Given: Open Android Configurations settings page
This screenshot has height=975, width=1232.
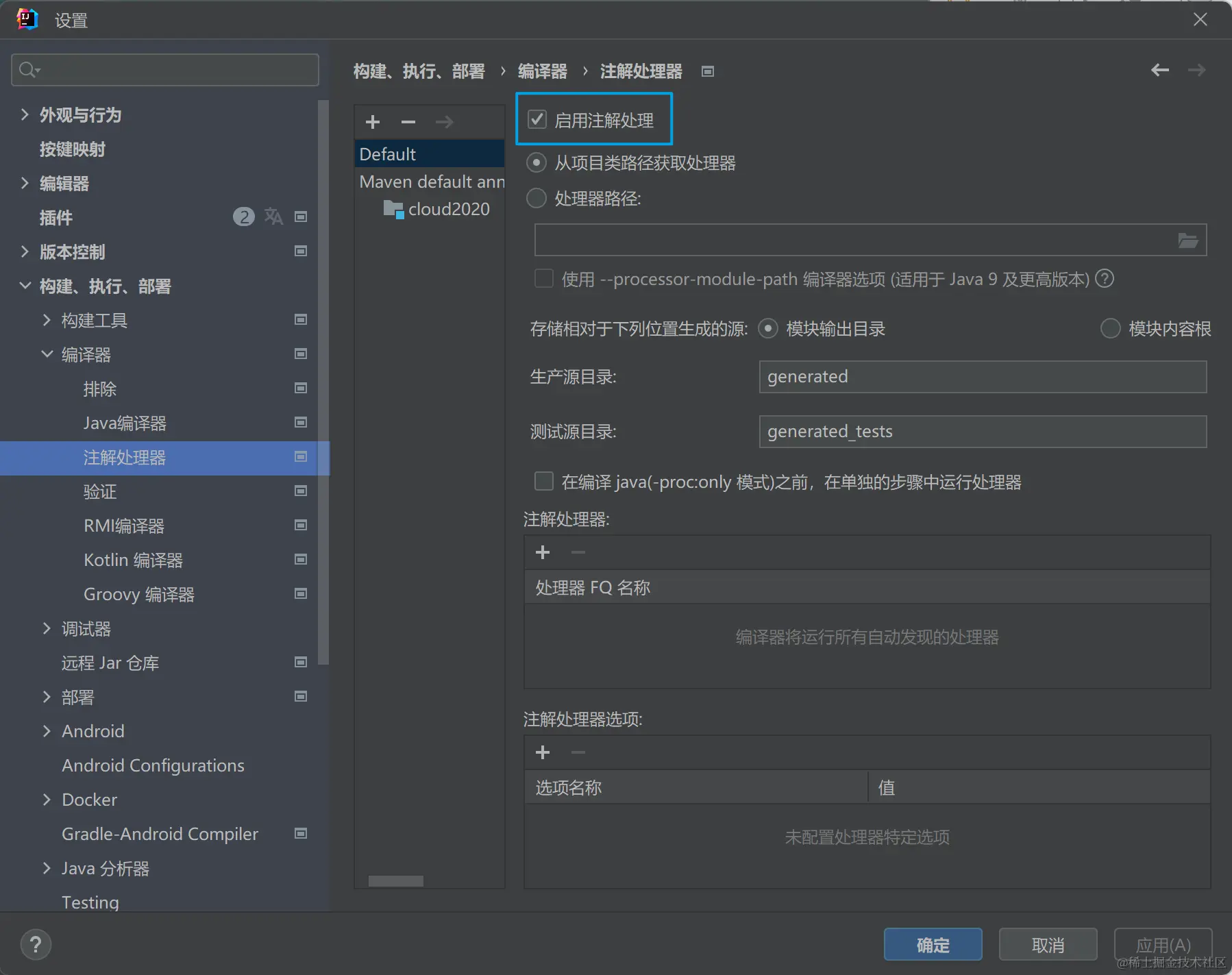Looking at the screenshot, I should pos(153,765).
